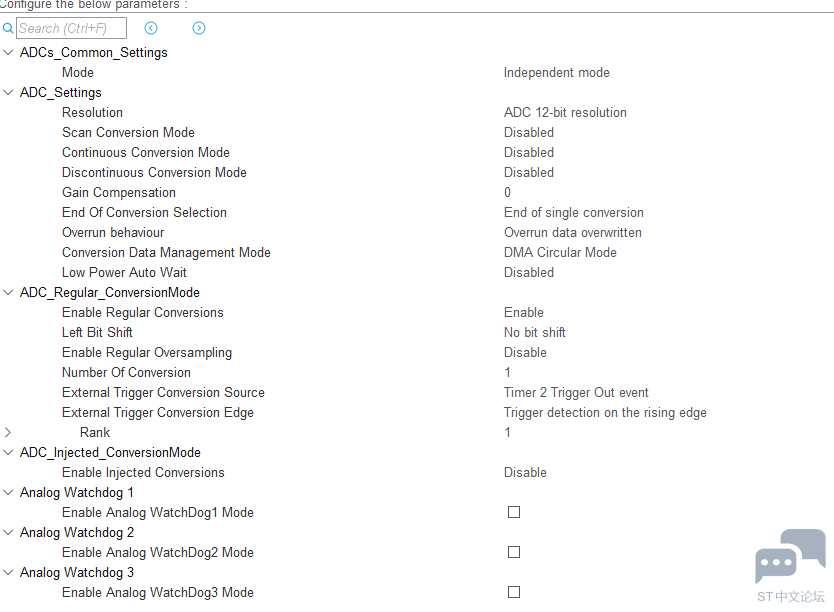Image resolution: width=834 pixels, height=612 pixels.
Task: Go to previous search result arrow
Action: [151, 28]
